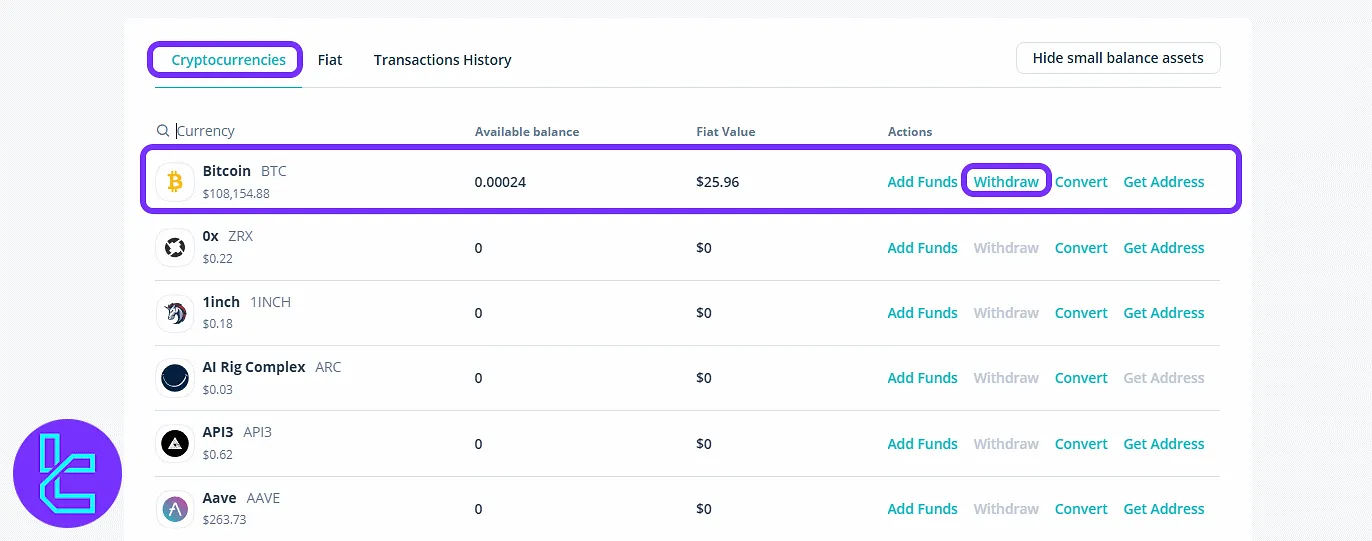The height and width of the screenshot is (541, 1372).
Task: Click the API3 name text
Action: tap(218, 432)
